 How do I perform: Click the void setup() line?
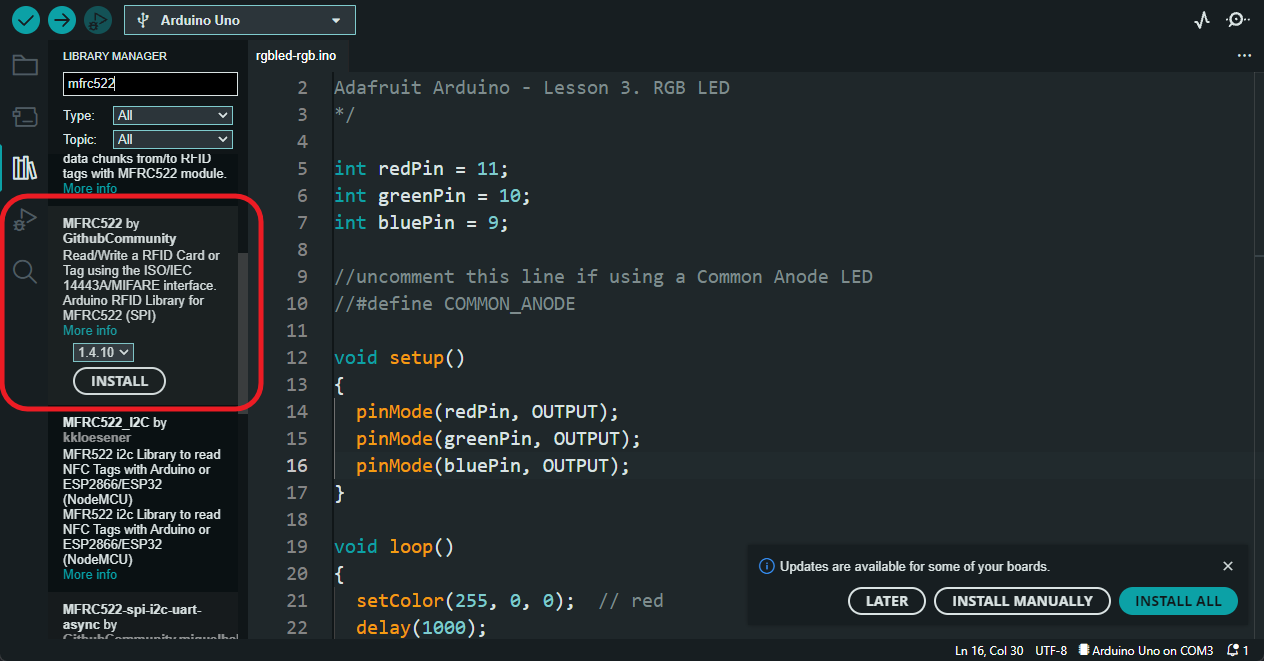400,358
